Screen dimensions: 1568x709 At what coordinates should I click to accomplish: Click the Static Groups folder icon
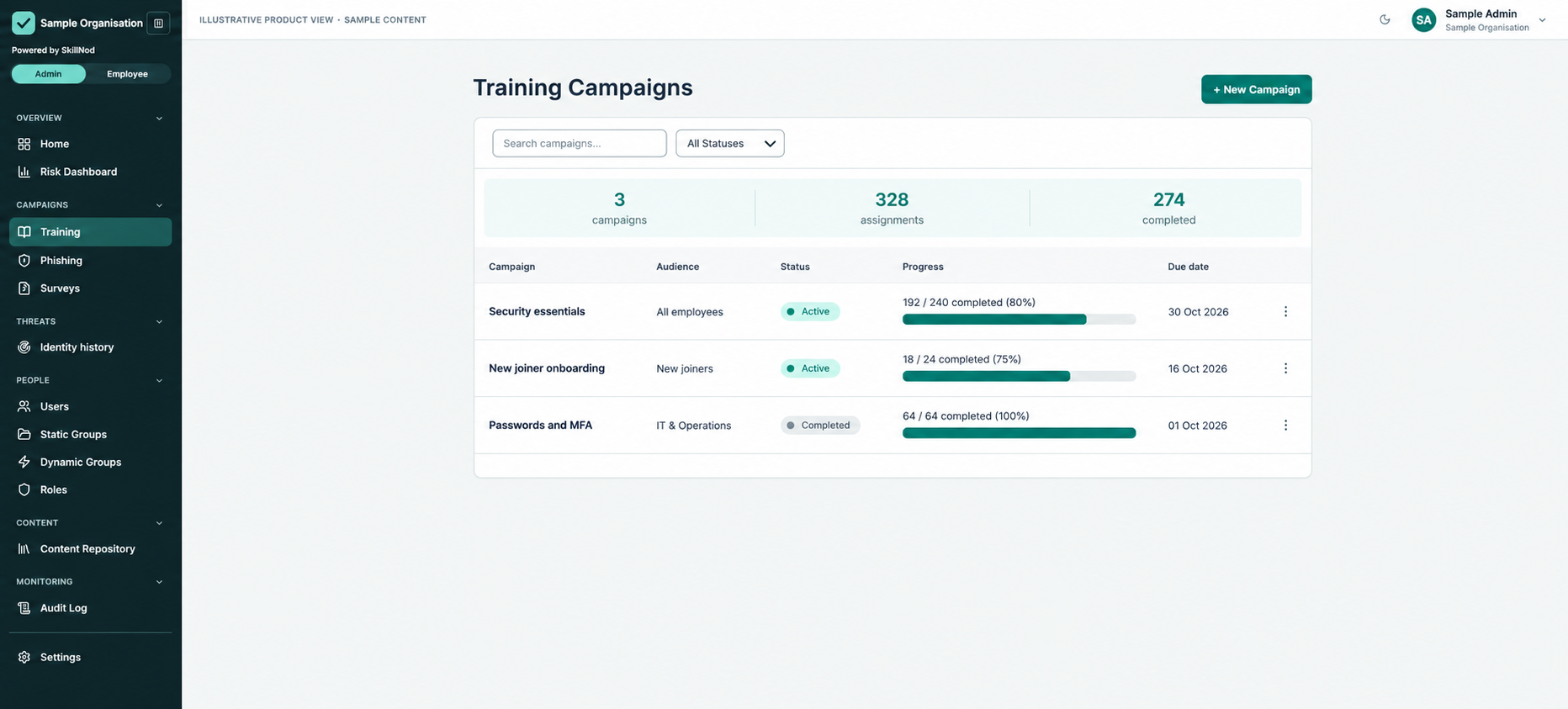(24, 434)
